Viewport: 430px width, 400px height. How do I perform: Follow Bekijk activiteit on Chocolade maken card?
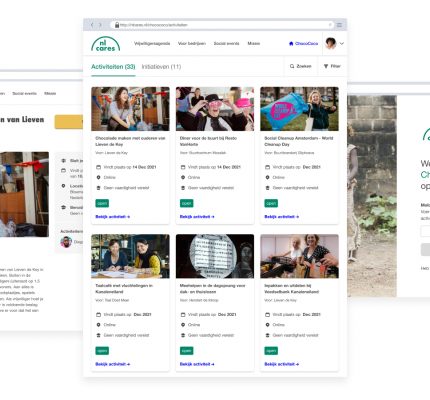click(x=113, y=217)
